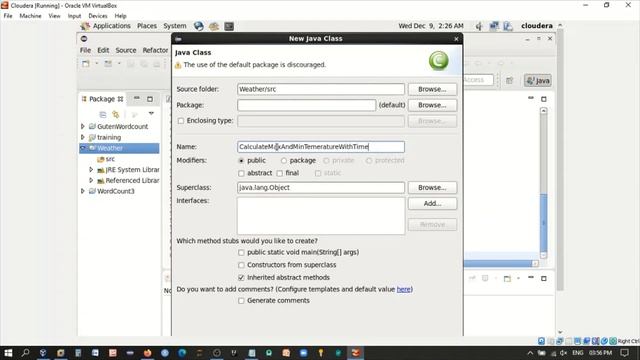Open the Eclipse Source menu
Viewport: 640px width, 360px height.
coord(126,50)
